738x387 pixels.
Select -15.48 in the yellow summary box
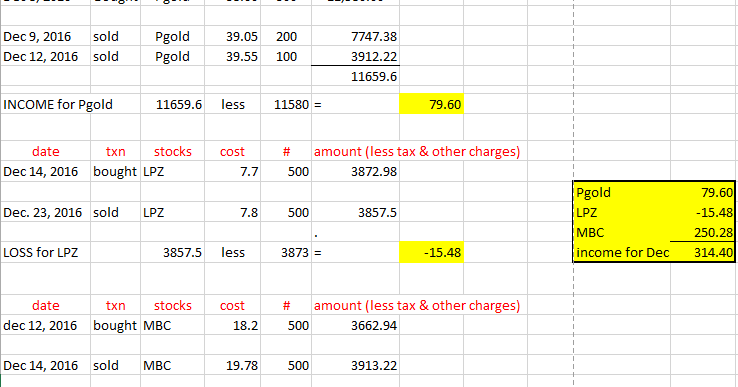click(x=703, y=212)
